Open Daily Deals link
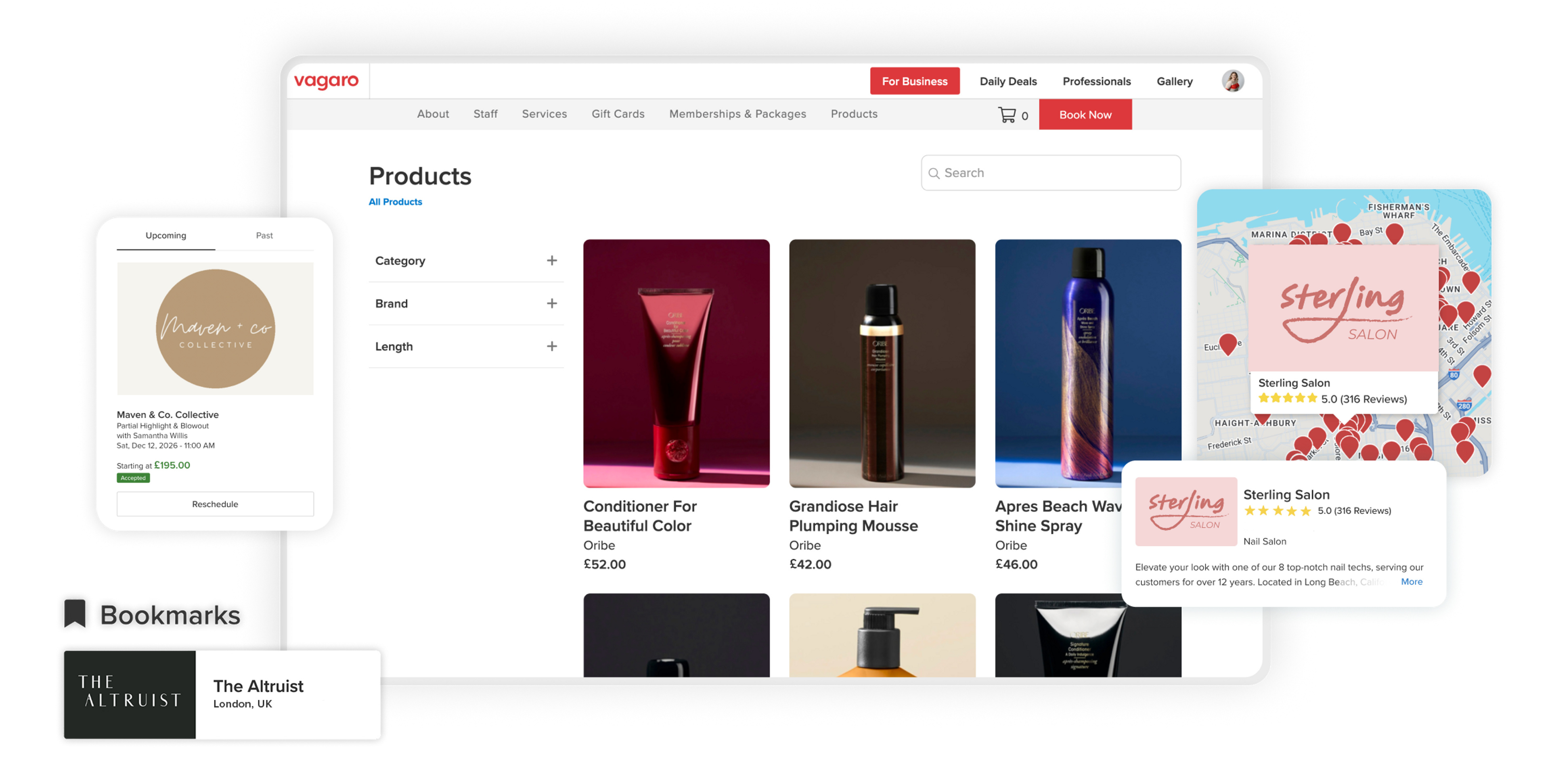Screen dimensions: 1550x784 1008,81
